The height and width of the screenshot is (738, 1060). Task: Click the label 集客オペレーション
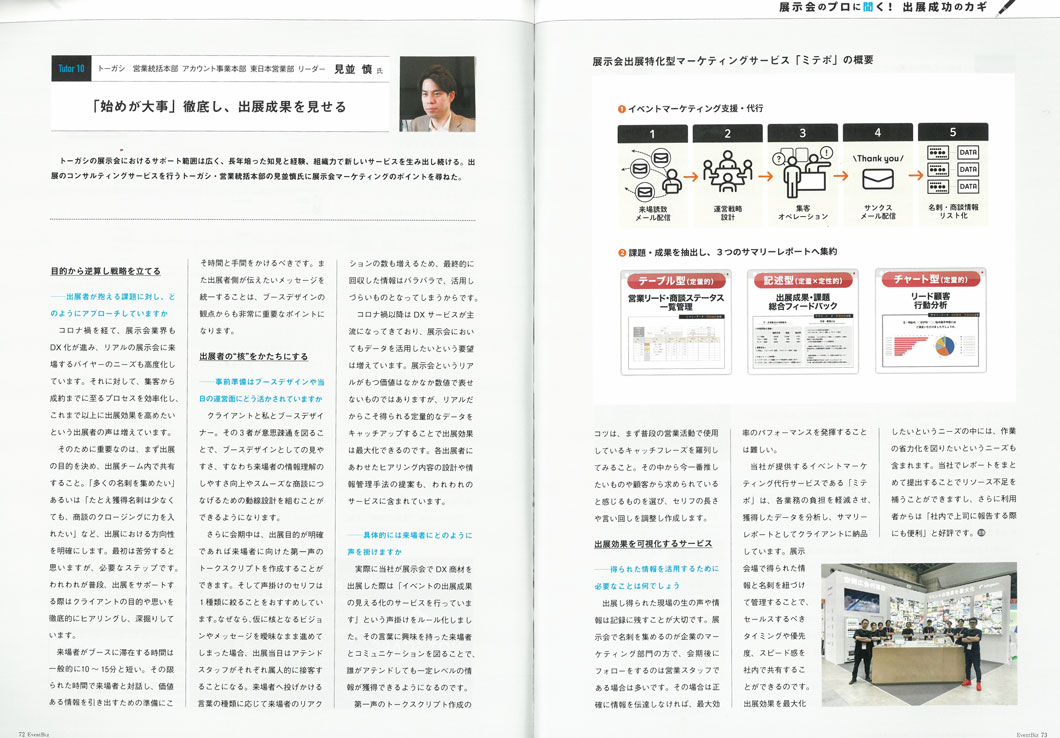[802, 212]
